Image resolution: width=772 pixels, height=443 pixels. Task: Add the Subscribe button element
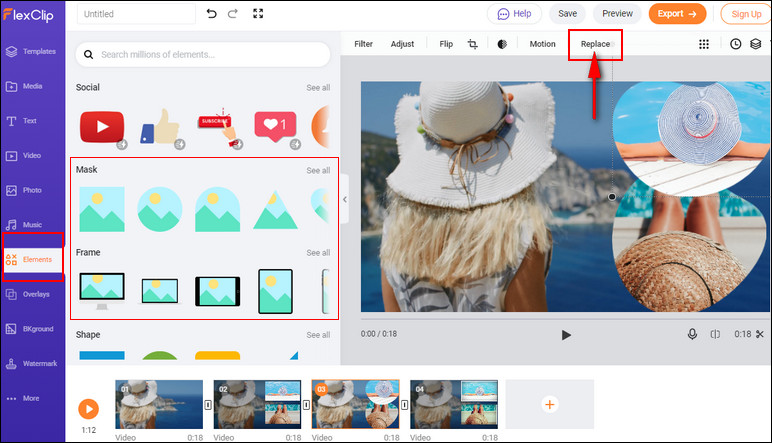click(218, 127)
